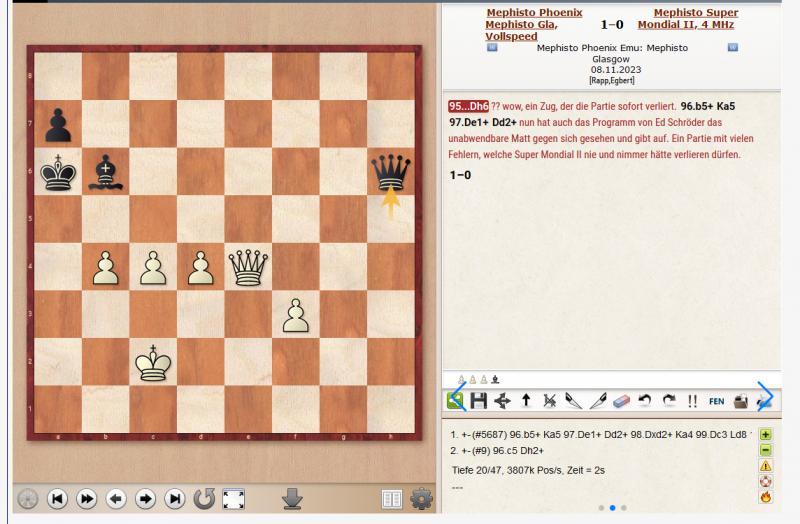
Task: Flip the chess board orientation
Action: pos(204,497)
